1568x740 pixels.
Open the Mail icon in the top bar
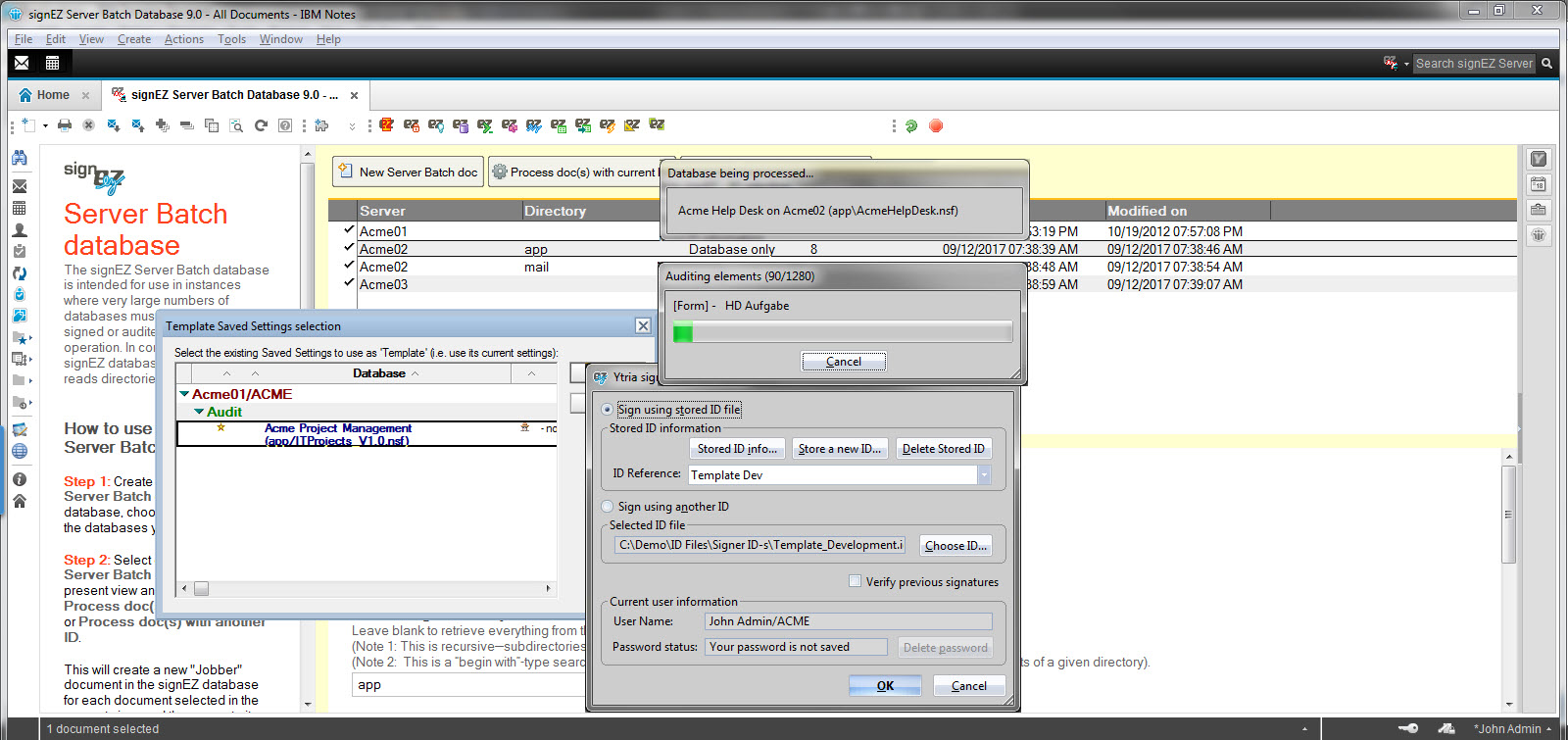(x=22, y=63)
